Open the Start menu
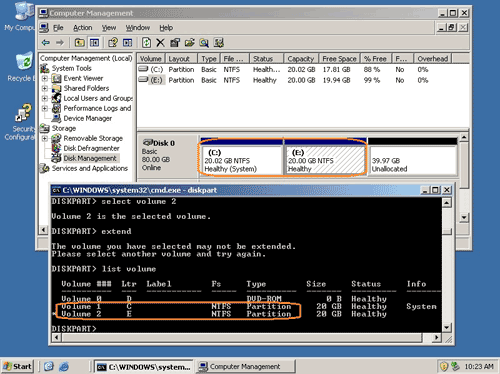Image resolution: width=500 pixels, height=374 pixels. (x=17, y=366)
